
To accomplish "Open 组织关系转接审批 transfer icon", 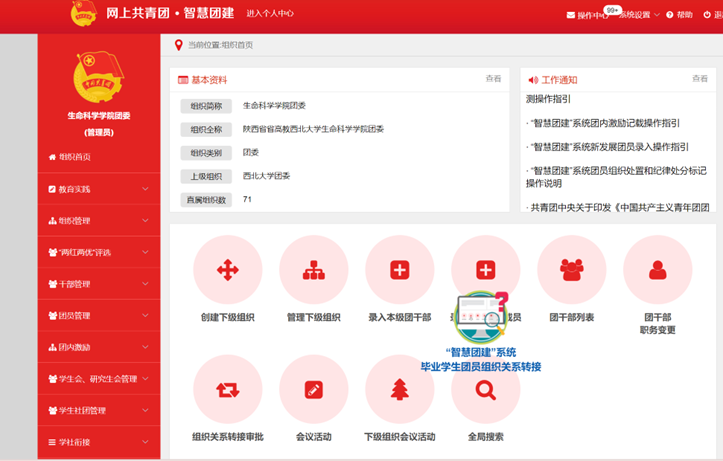I will (x=228, y=390).
